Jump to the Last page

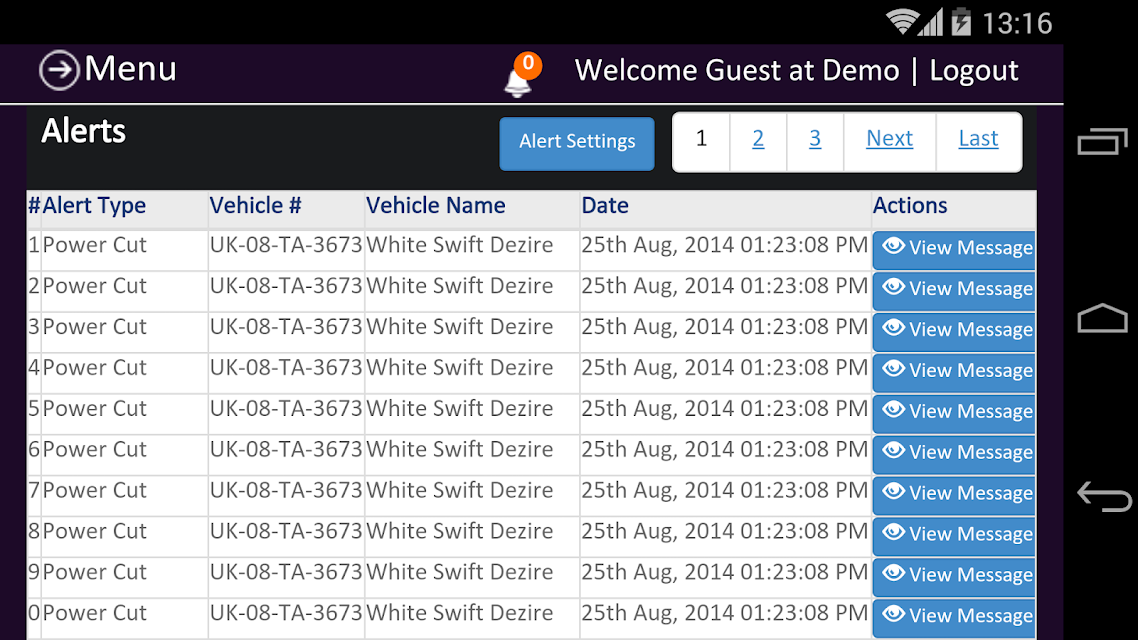tap(978, 139)
